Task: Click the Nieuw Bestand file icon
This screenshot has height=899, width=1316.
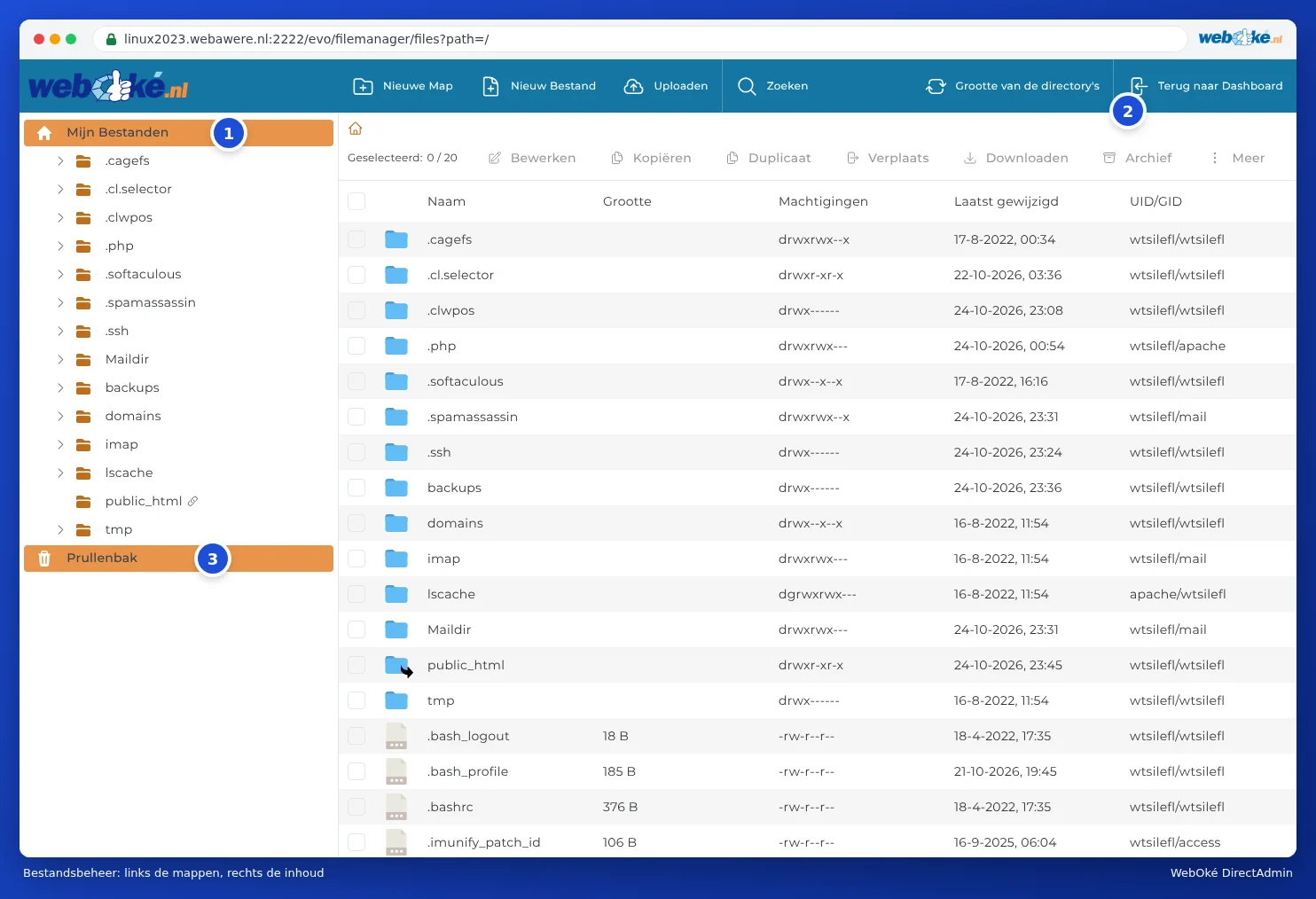Action: (490, 86)
